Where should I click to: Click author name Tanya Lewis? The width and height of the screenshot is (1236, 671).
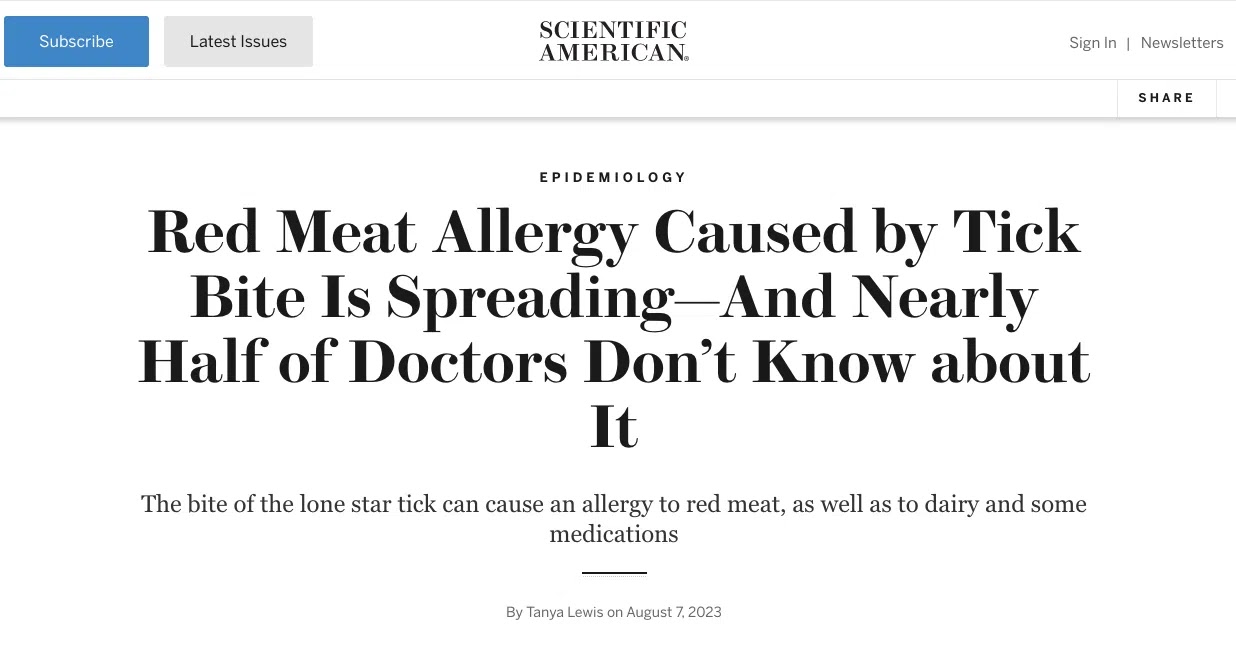(565, 612)
